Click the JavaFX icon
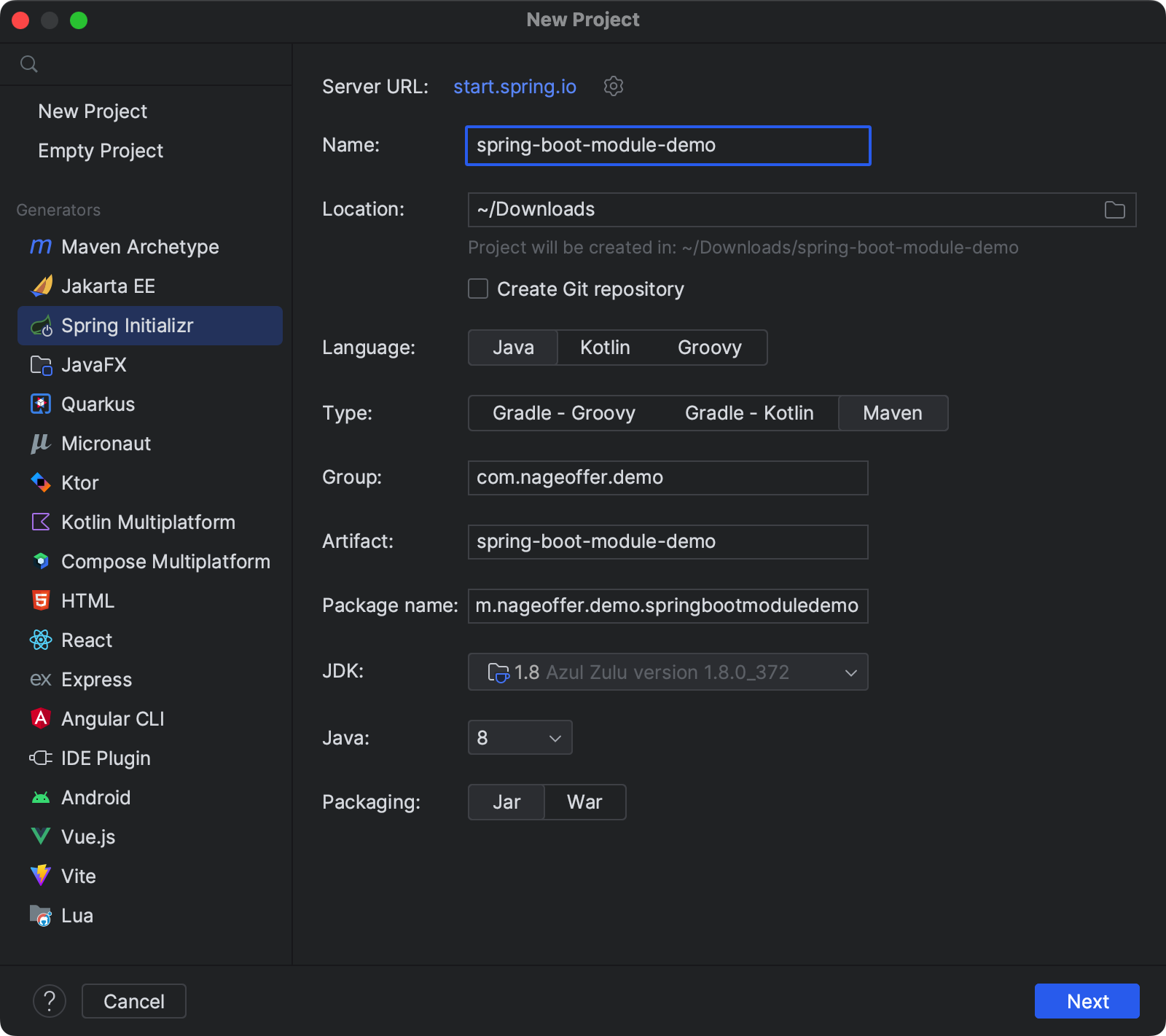The width and height of the screenshot is (1166, 1036). click(41, 365)
